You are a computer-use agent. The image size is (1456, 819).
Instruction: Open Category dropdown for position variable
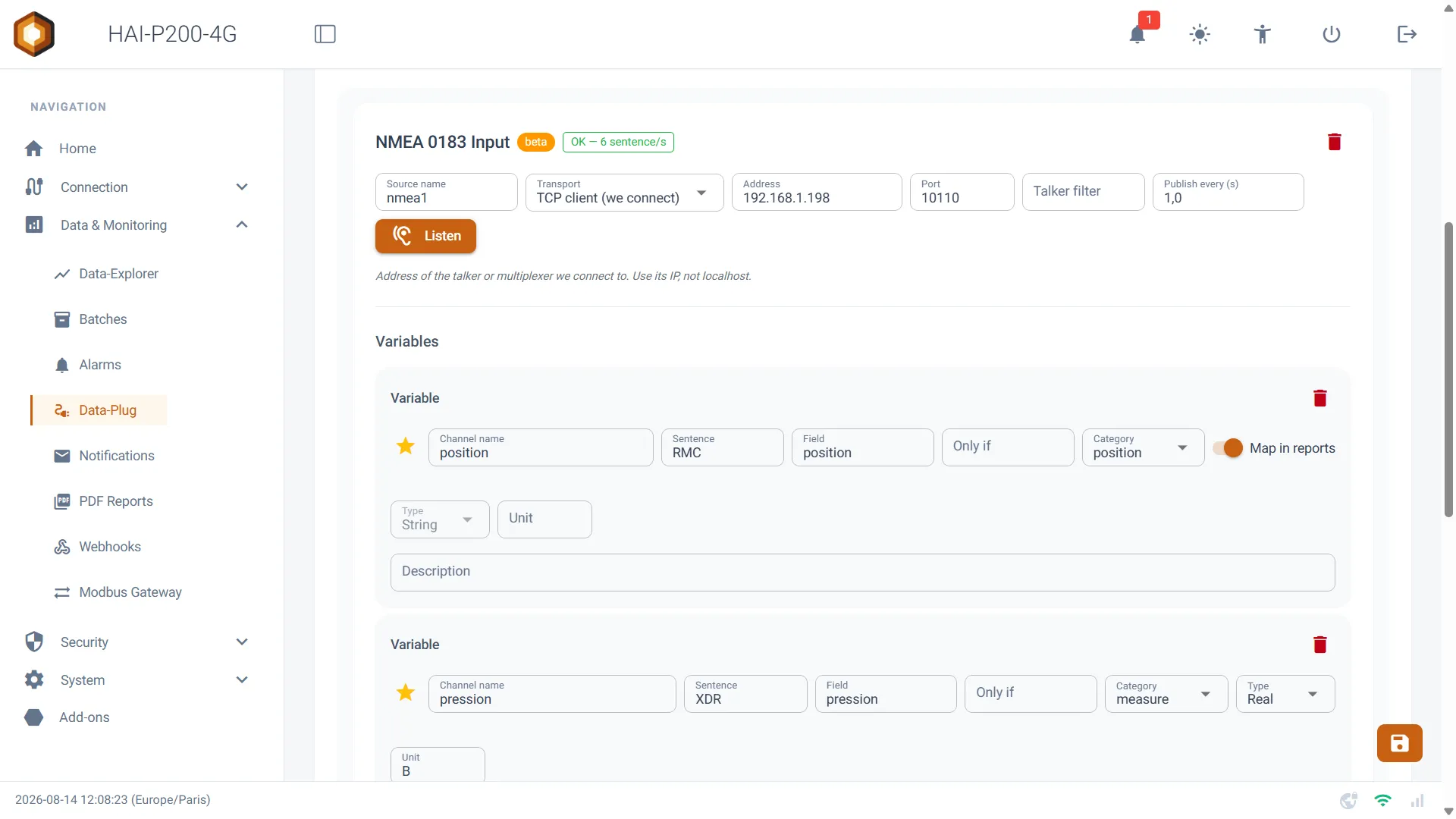(x=1143, y=447)
